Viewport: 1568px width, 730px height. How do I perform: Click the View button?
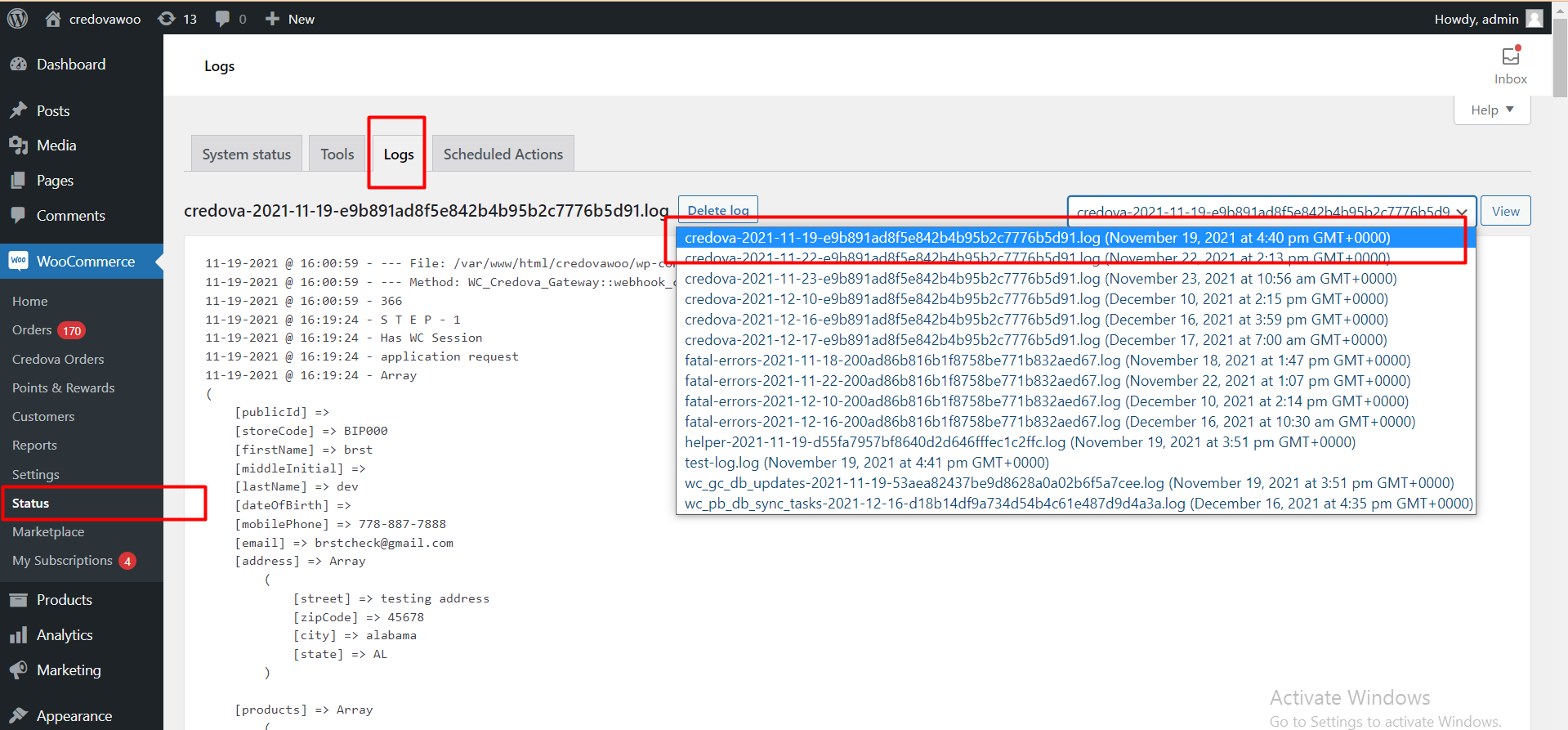coord(1506,211)
